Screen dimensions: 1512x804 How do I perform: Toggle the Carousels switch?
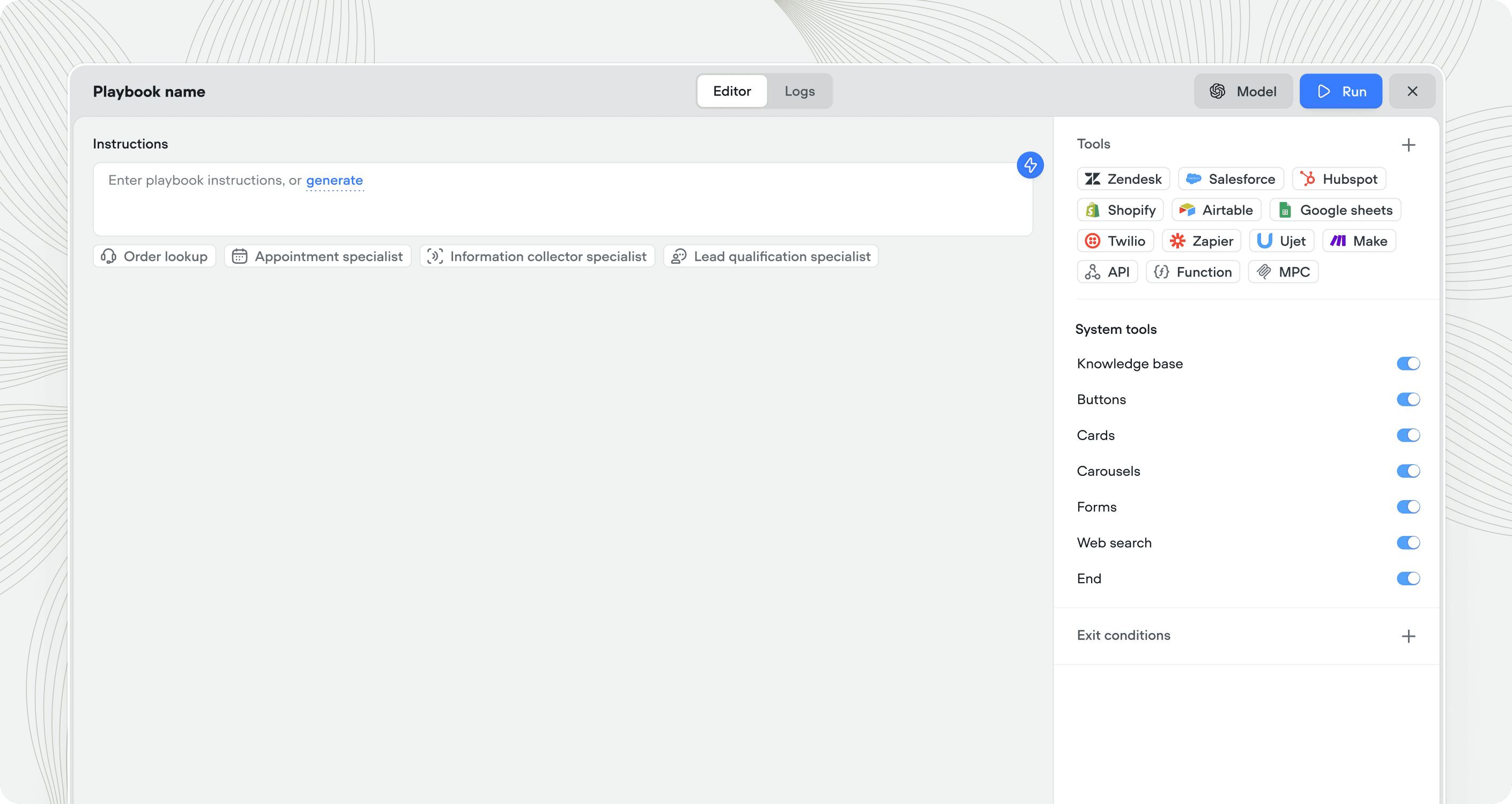[x=1407, y=471]
